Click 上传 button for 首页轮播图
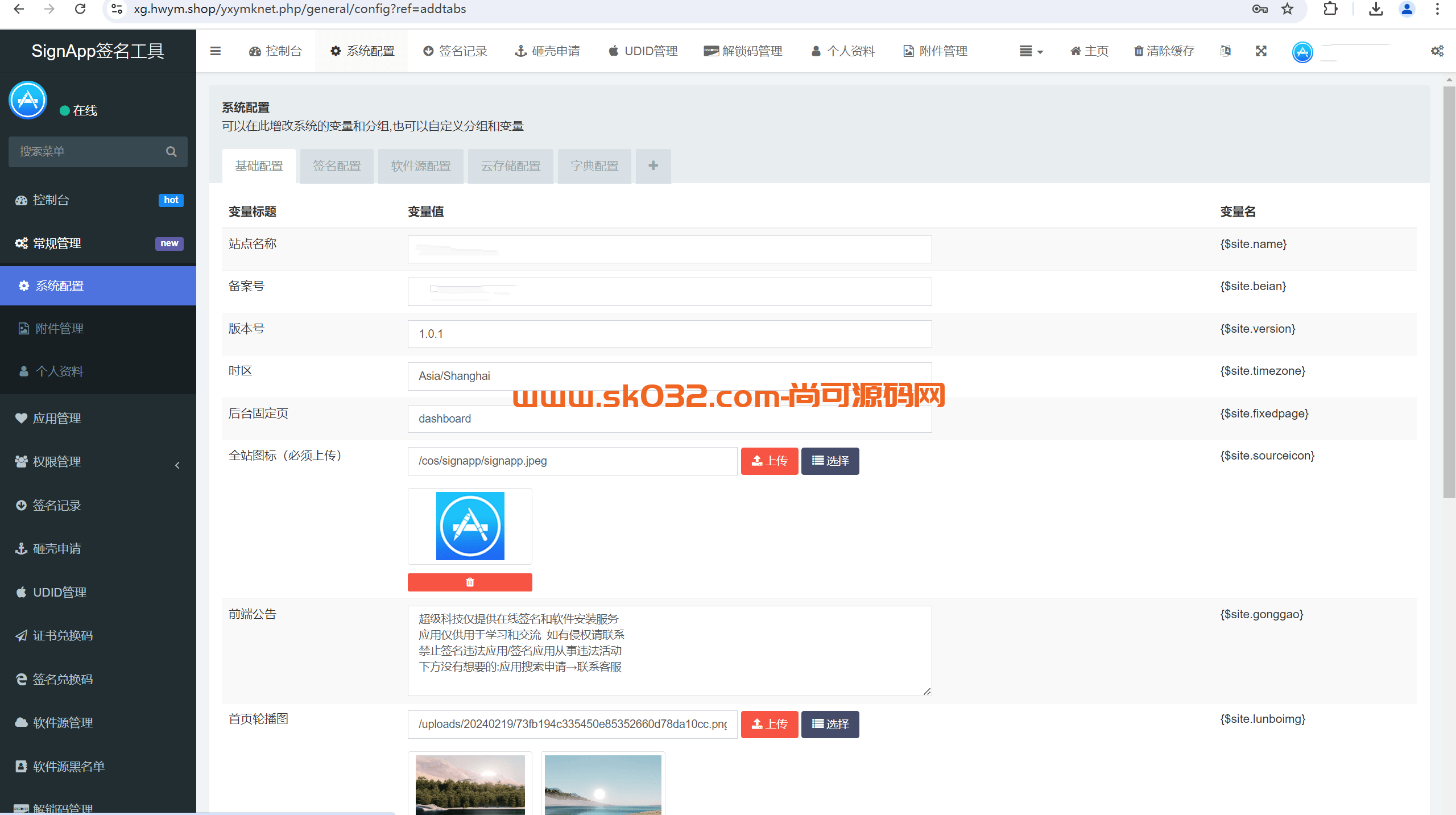1456x815 pixels. 770,724
